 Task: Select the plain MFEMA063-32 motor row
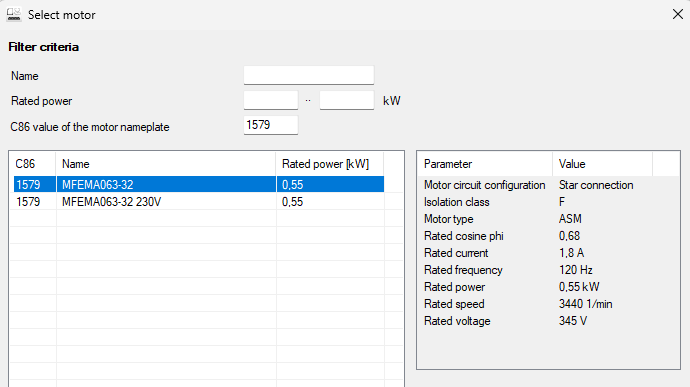click(198, 184)
